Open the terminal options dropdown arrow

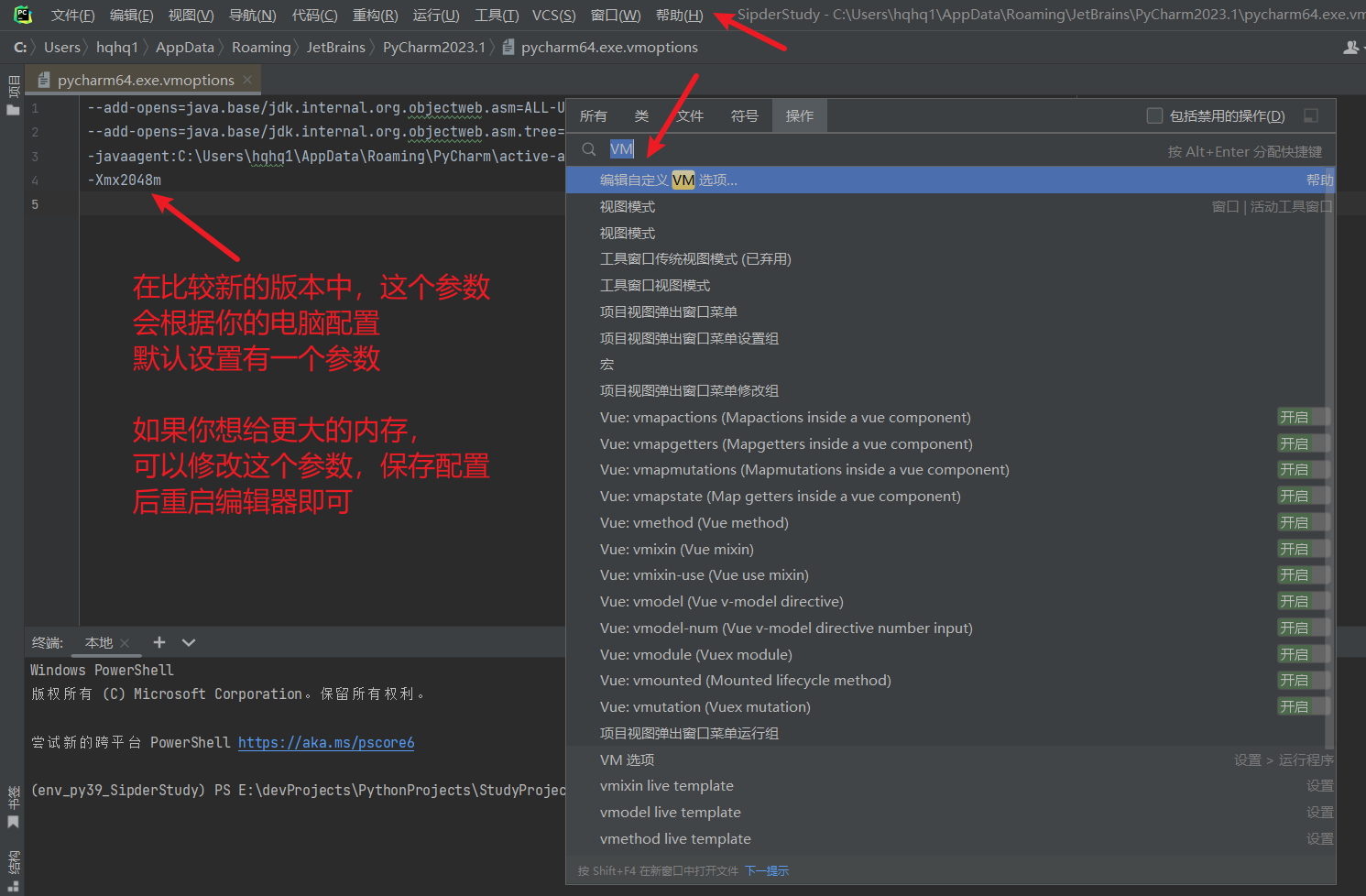point(189,642)
